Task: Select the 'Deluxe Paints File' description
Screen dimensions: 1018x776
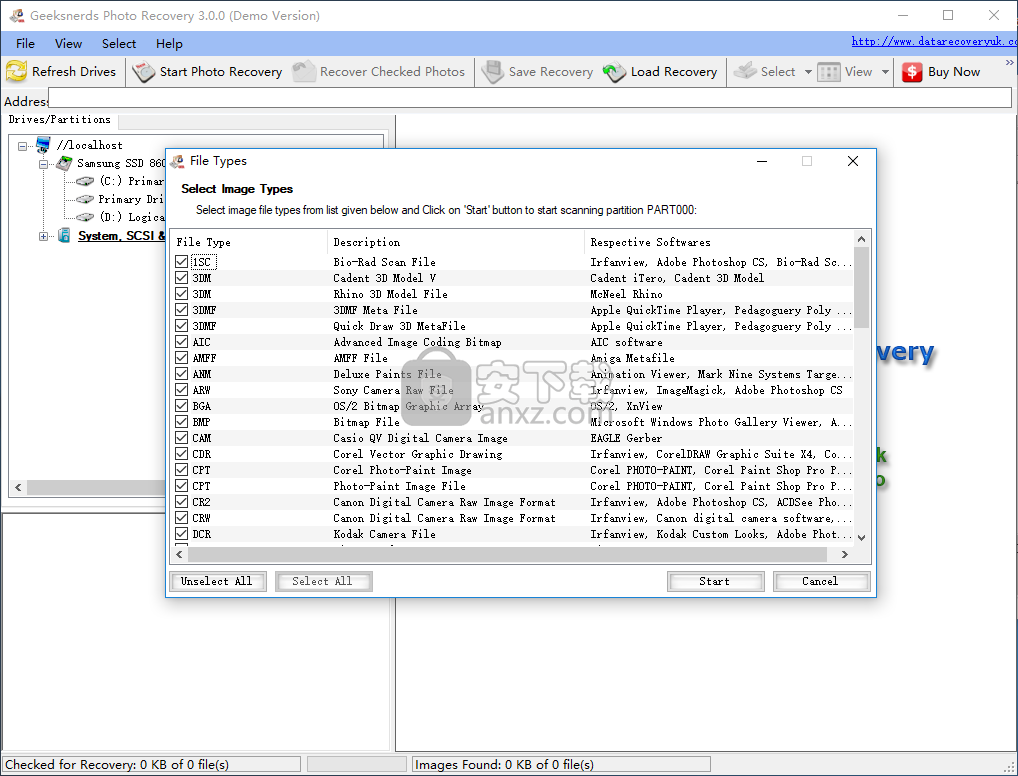Action: [x=388, y=374]
